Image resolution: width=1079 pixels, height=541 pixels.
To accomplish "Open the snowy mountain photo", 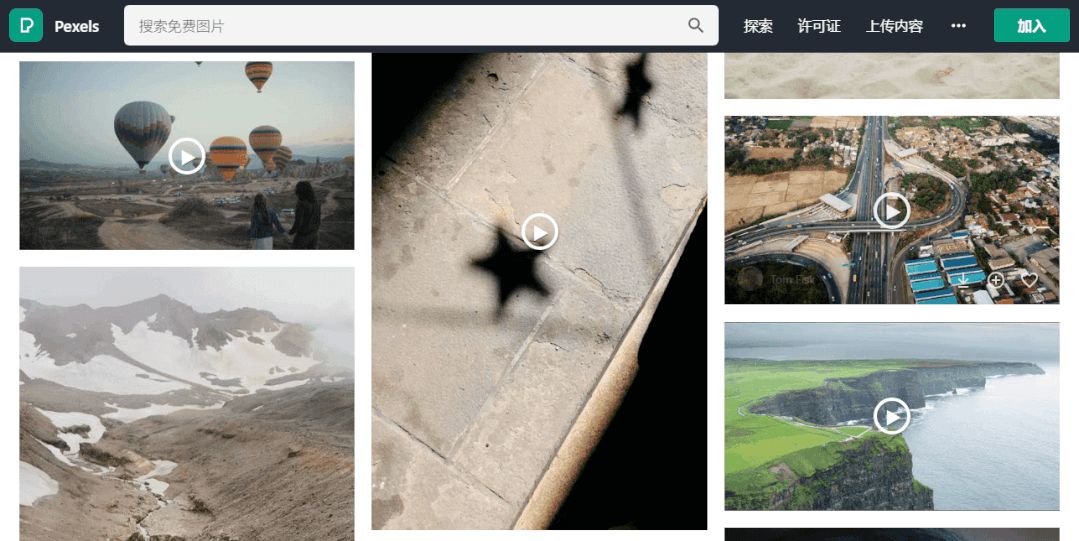I will 187,404.
